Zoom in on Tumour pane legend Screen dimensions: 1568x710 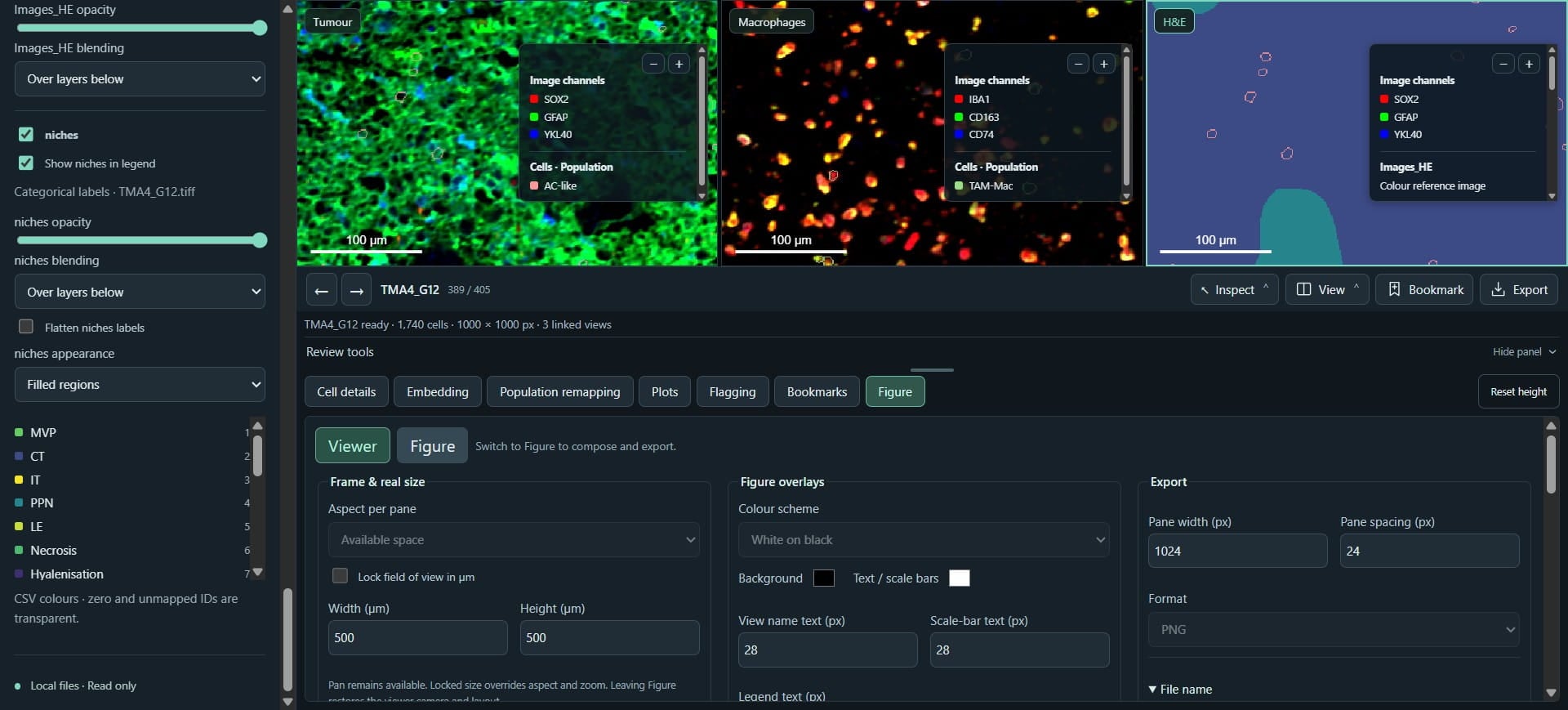[x=679, y=64]
